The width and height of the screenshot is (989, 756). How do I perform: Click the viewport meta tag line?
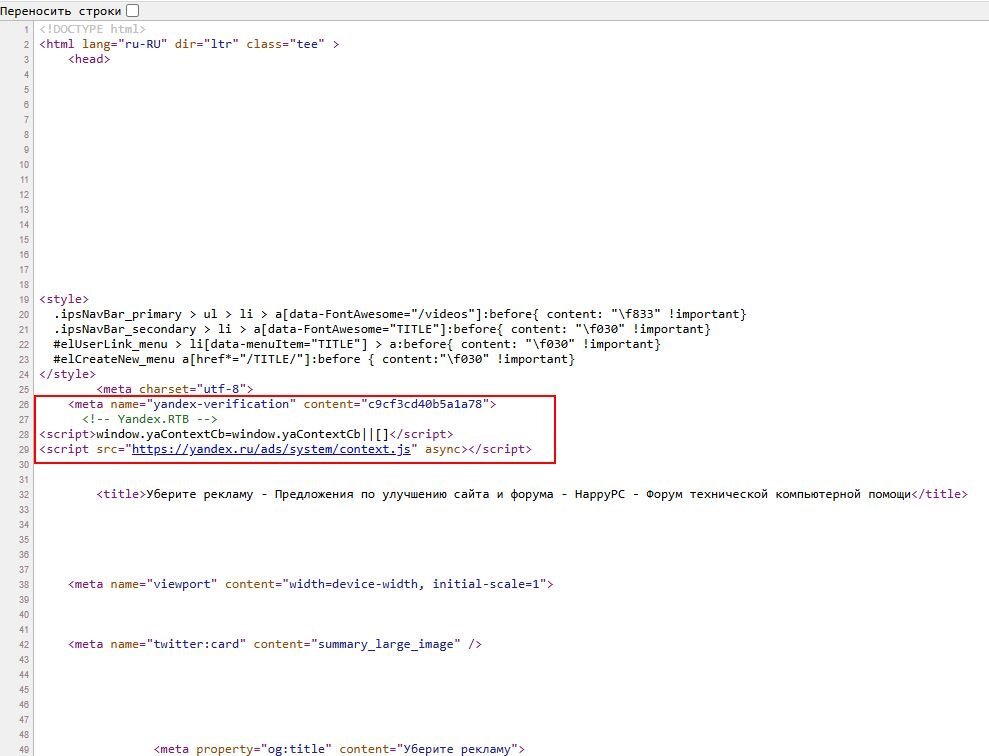(311, 584)
